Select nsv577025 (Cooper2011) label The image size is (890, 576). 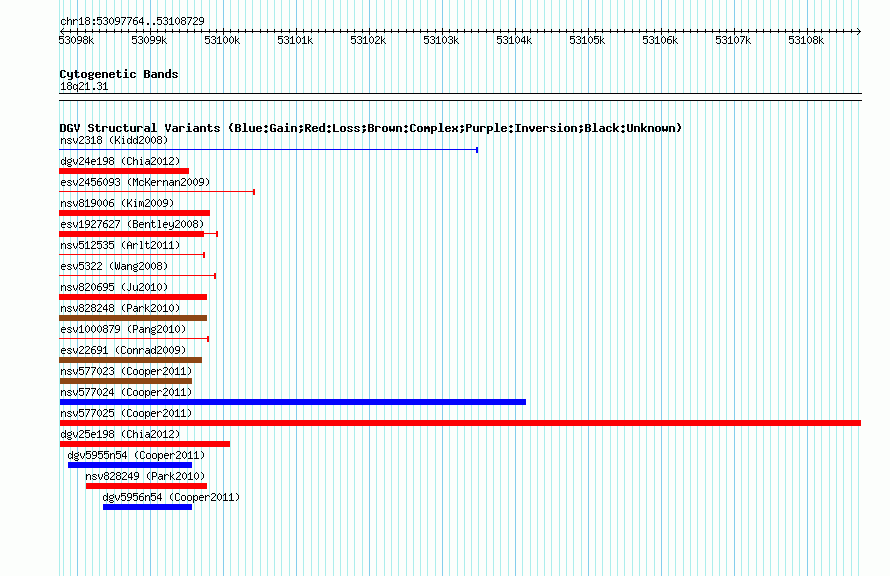[x=126, y=413]
